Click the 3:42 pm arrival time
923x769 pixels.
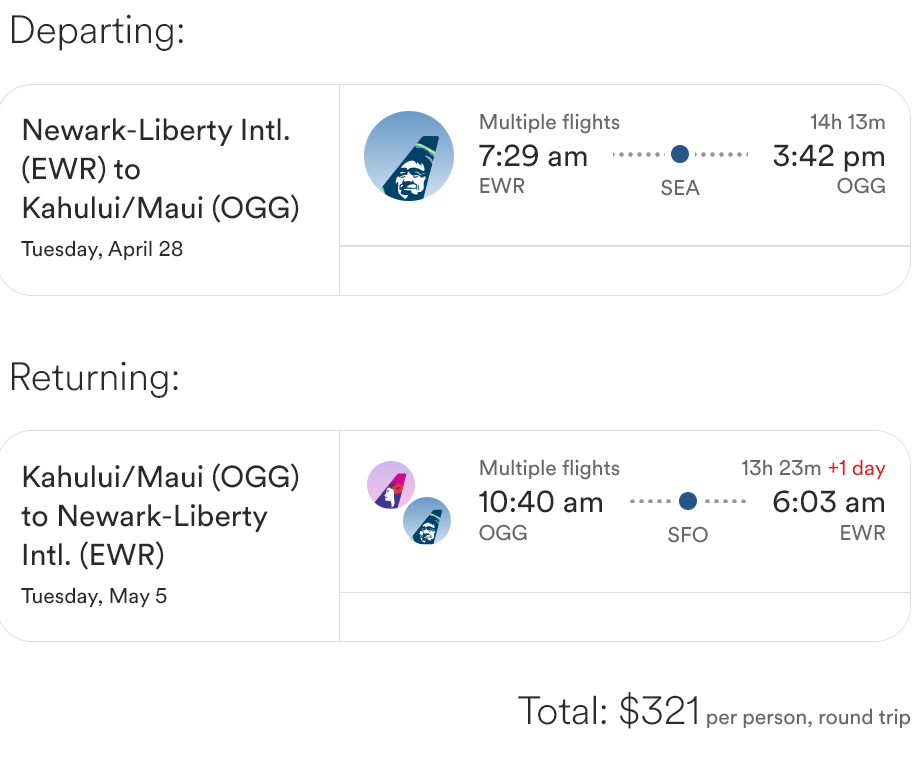(x=829, y=156)
